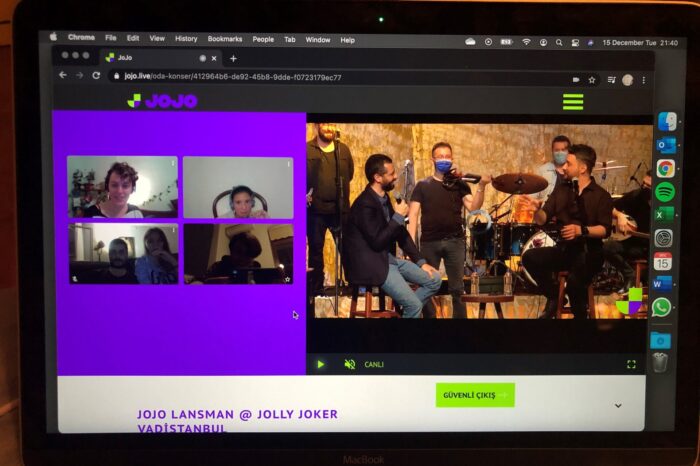Open the Window menu
Image resolution: width=700 pixels, height=466 pixels.
[x=318, y=40]
